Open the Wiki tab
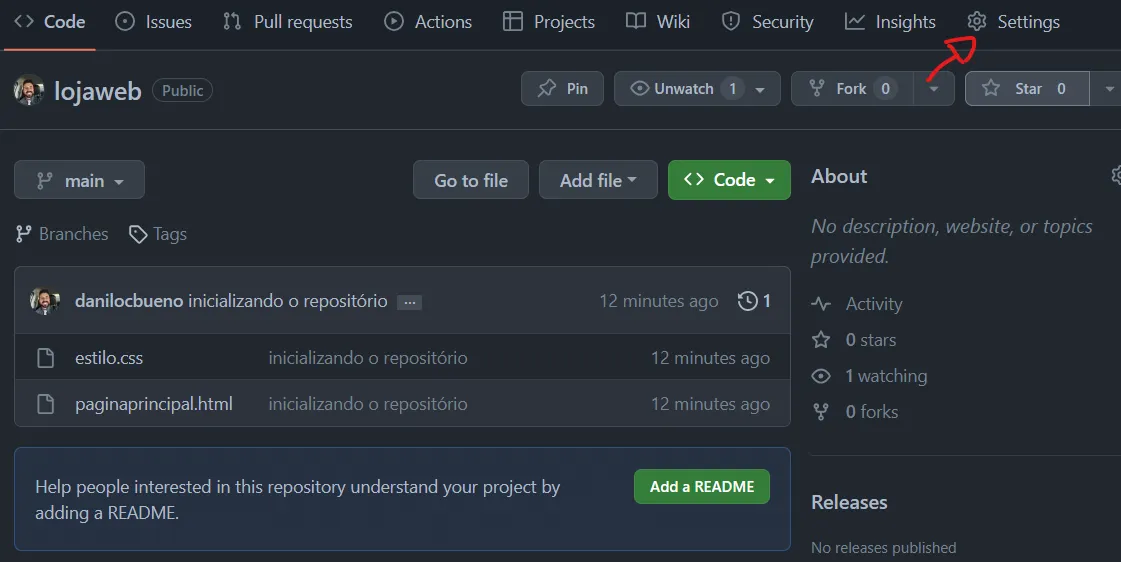 pyautogui.click(x=658, y=22)
